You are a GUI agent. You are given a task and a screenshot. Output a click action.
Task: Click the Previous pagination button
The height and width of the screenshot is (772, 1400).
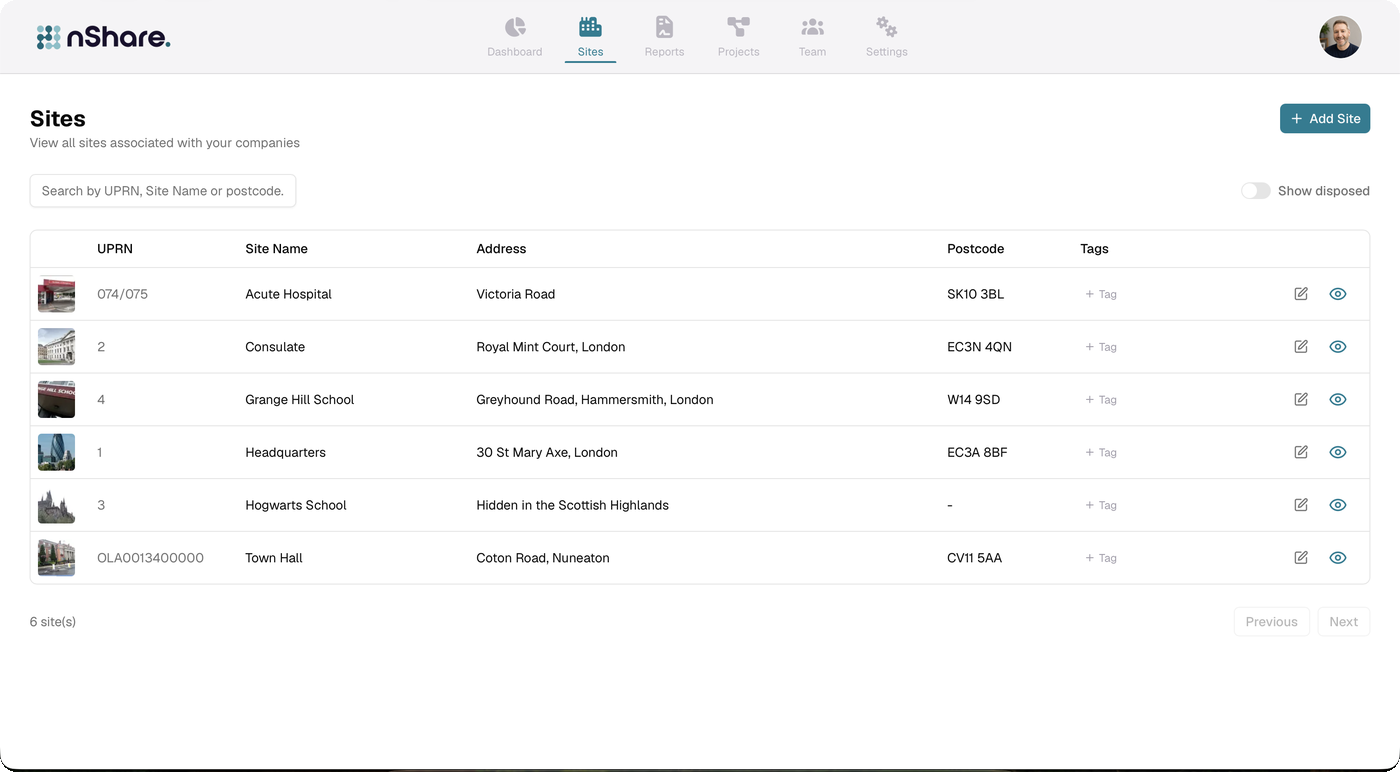coord(1271,622)
